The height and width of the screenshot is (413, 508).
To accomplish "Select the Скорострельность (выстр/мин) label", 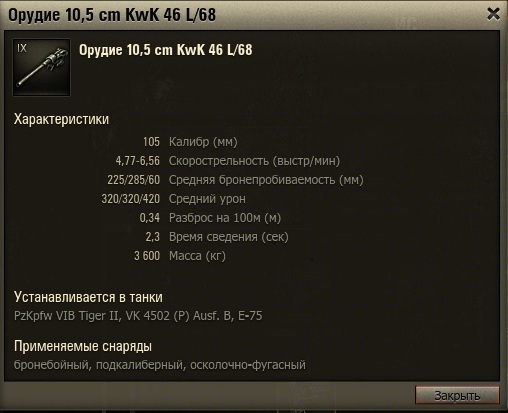I will (254, 161).
